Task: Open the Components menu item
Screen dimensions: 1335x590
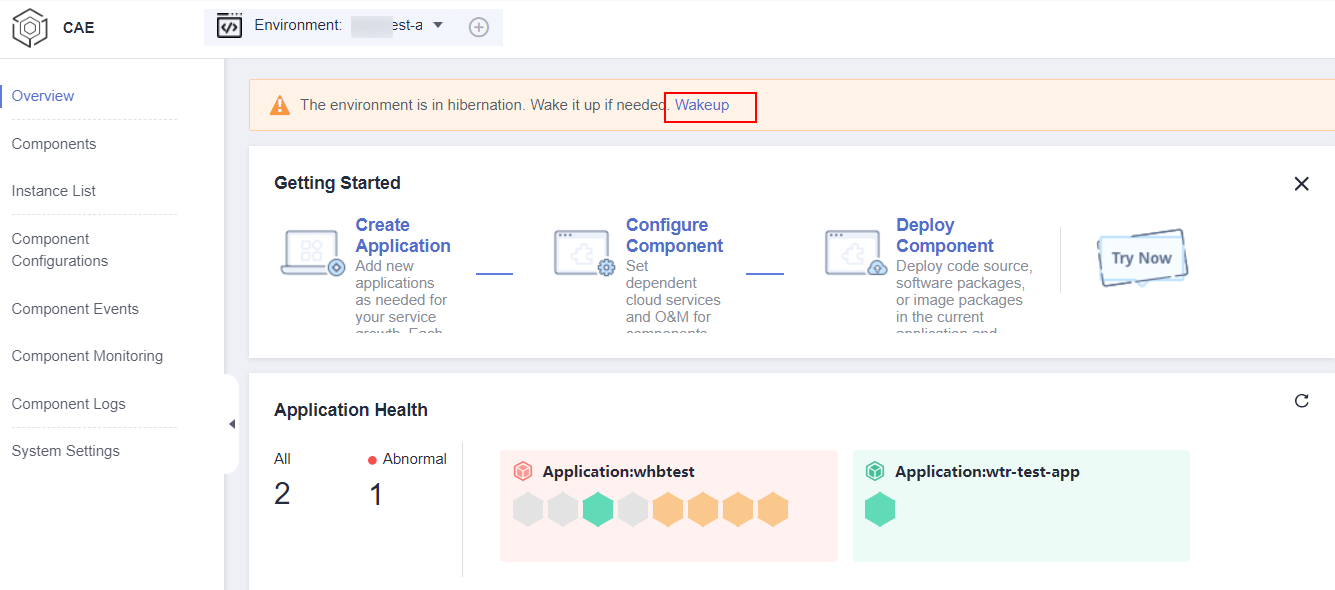Action: pos(54,144)
